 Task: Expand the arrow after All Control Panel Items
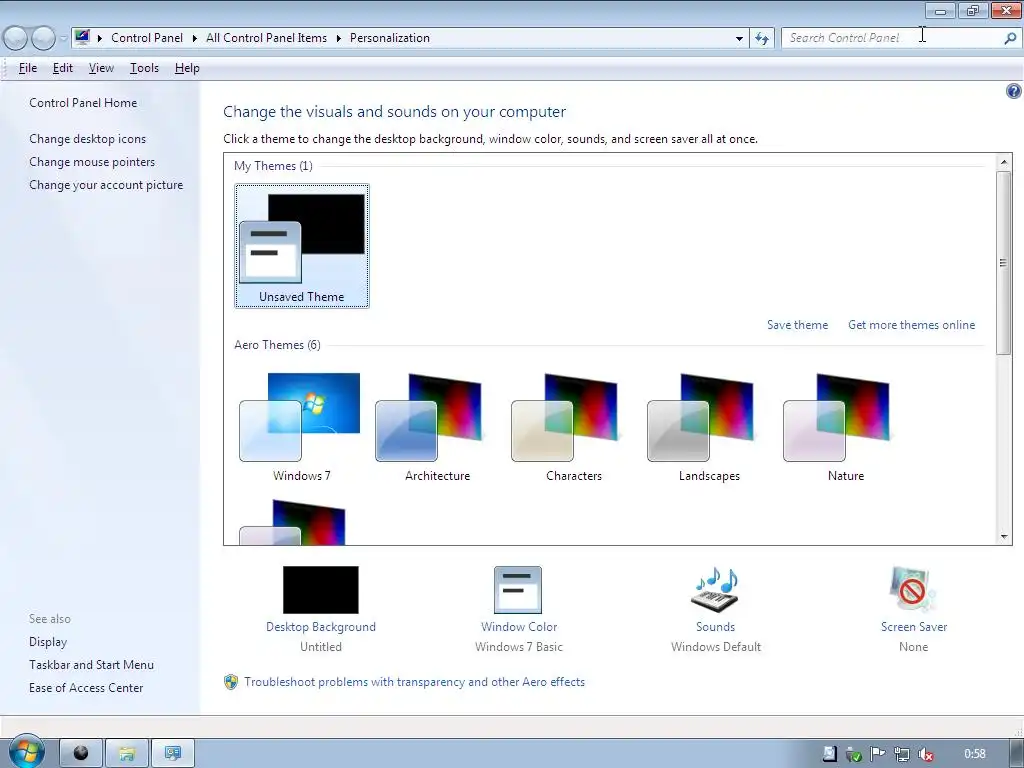338,38
